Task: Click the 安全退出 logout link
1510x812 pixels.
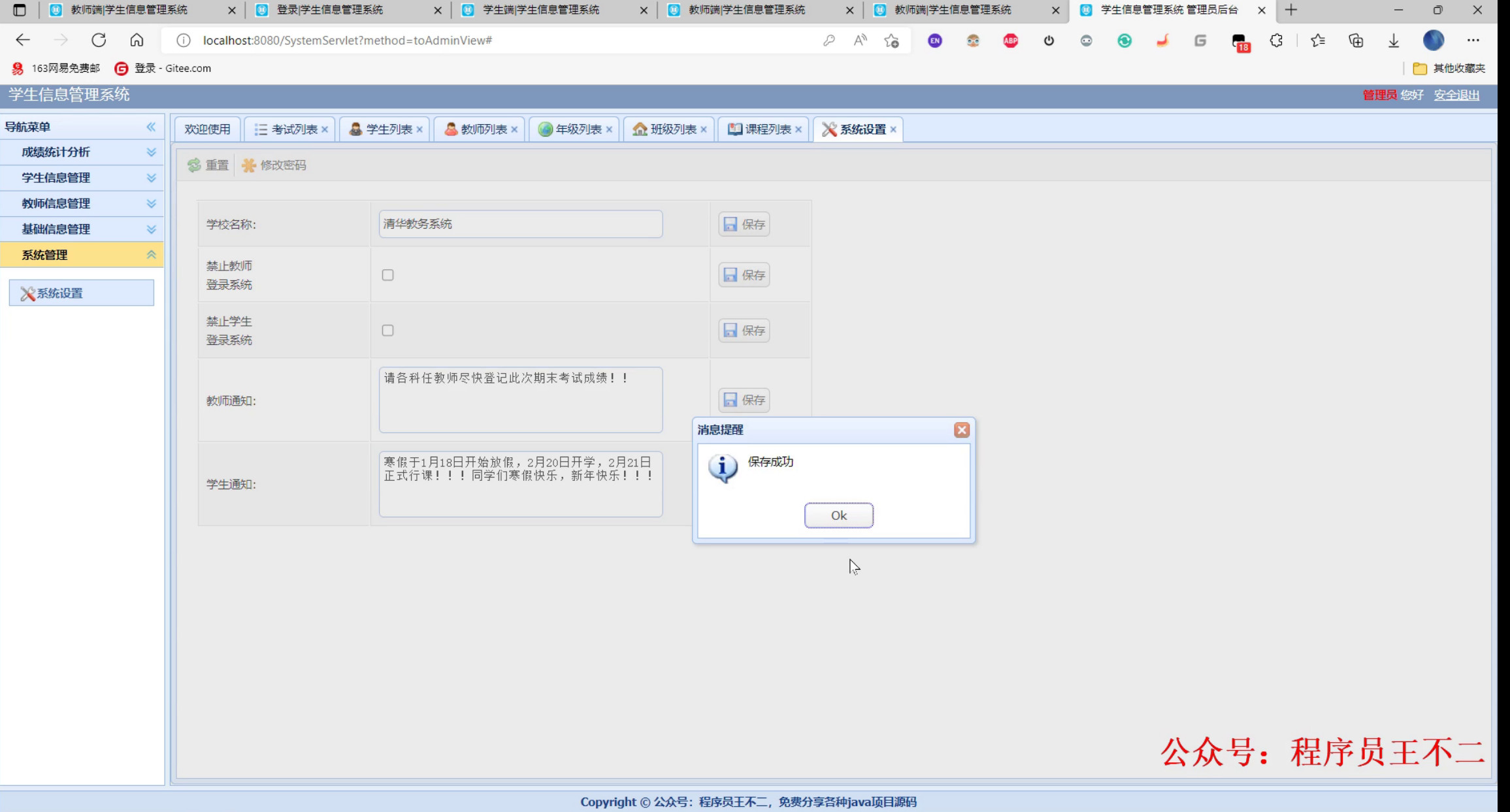Action: coord(1456,95)
